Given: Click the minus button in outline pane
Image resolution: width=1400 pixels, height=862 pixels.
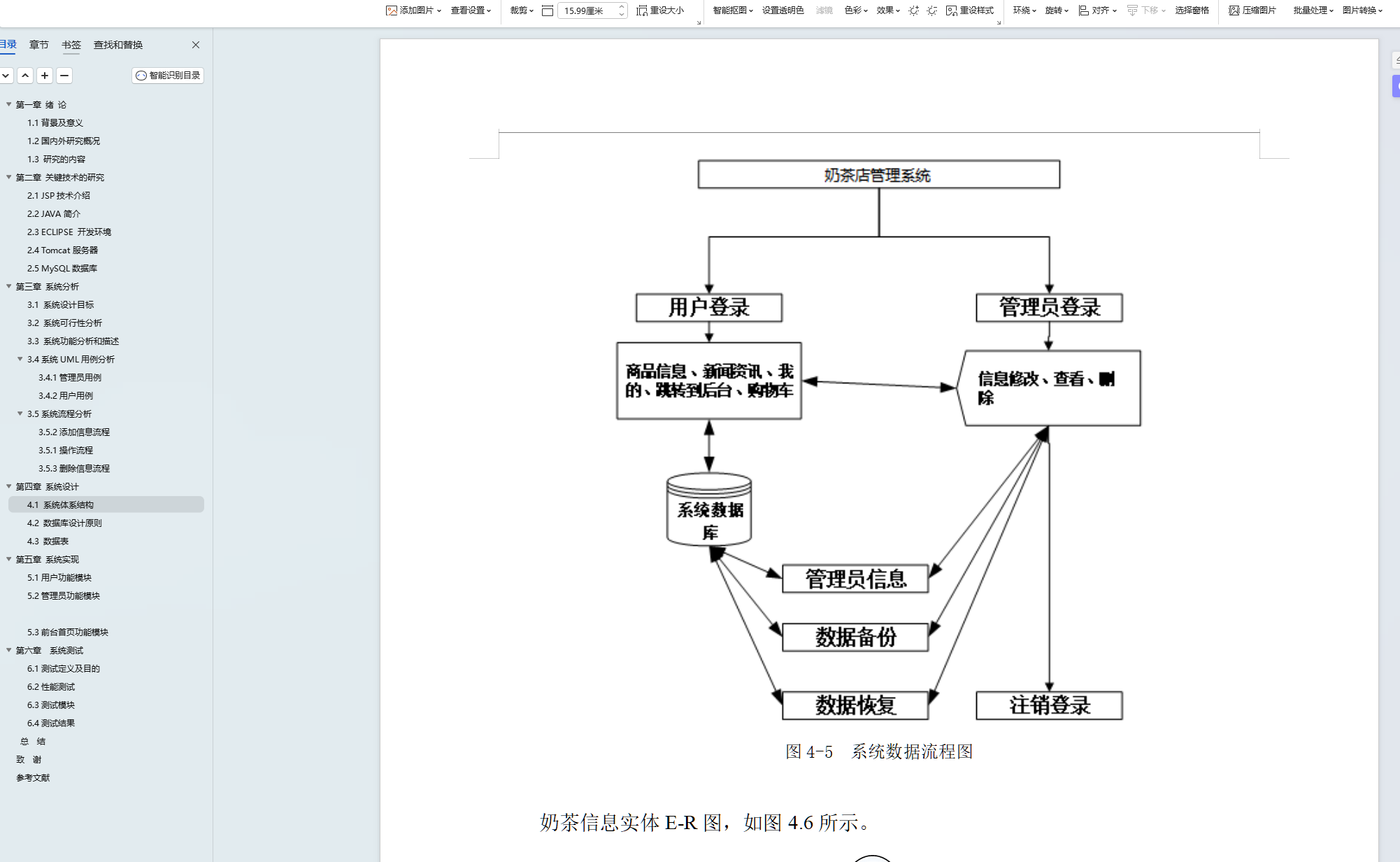Looking at the screenshot, I should (x=64, y=76).
